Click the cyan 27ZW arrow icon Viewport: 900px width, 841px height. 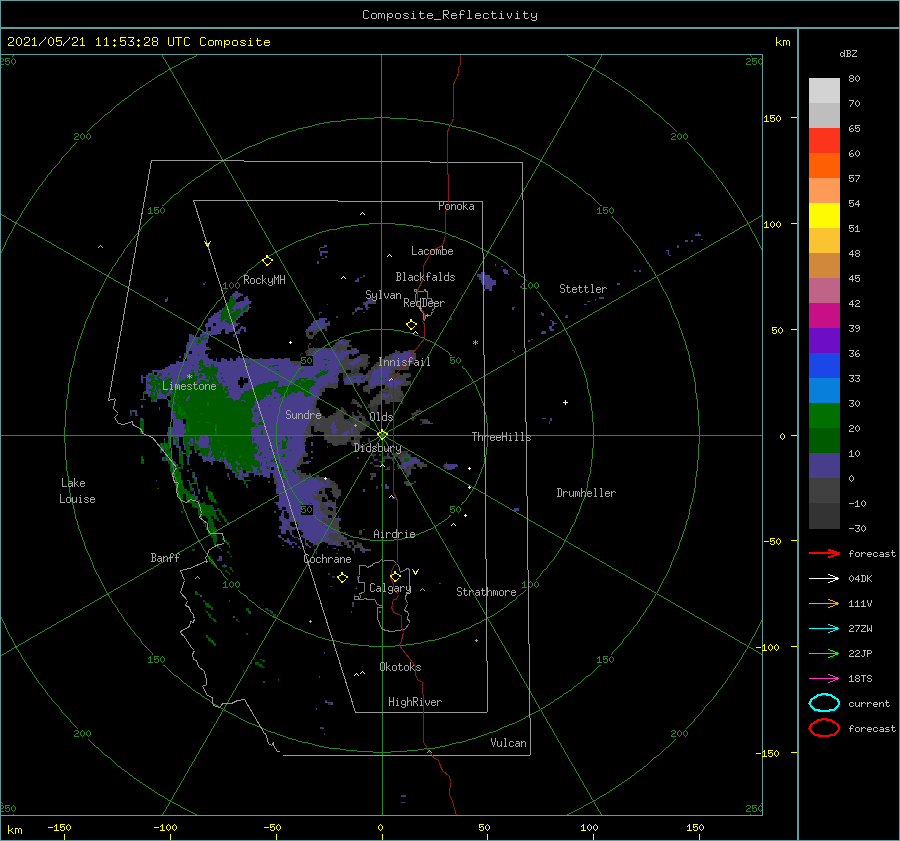point(824,629)
